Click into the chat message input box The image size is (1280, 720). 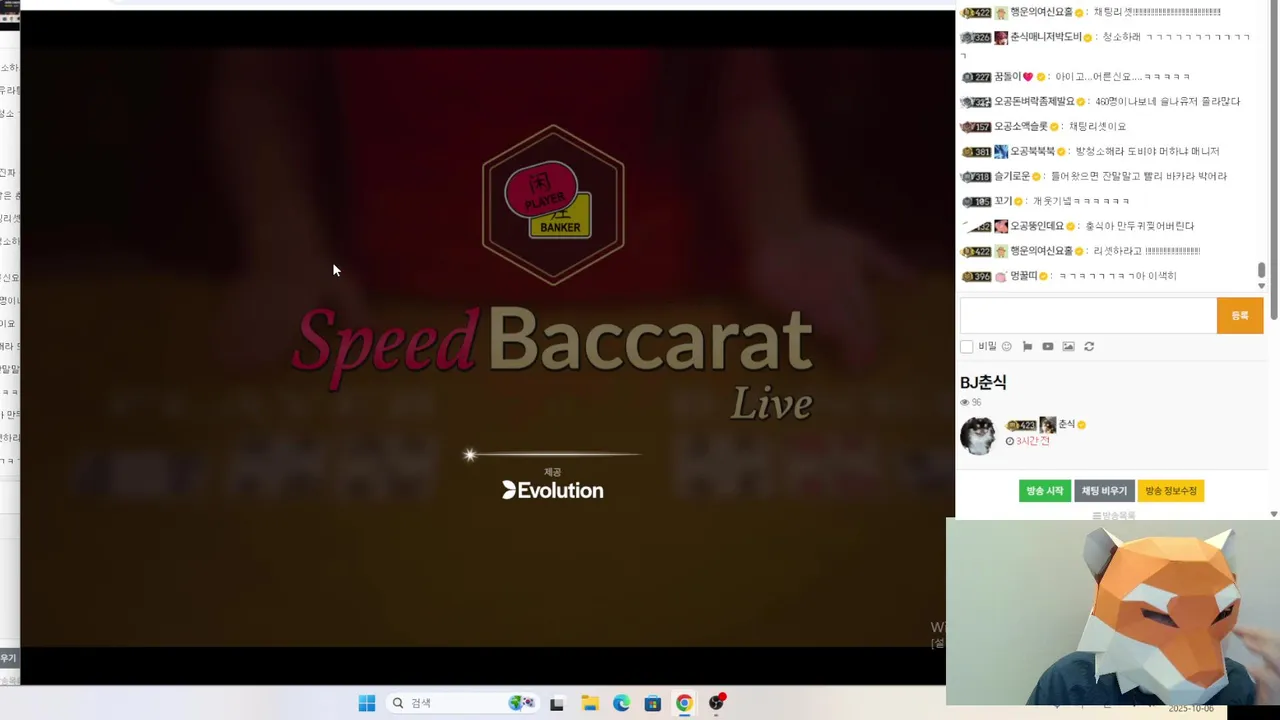tap(1088, 315)
